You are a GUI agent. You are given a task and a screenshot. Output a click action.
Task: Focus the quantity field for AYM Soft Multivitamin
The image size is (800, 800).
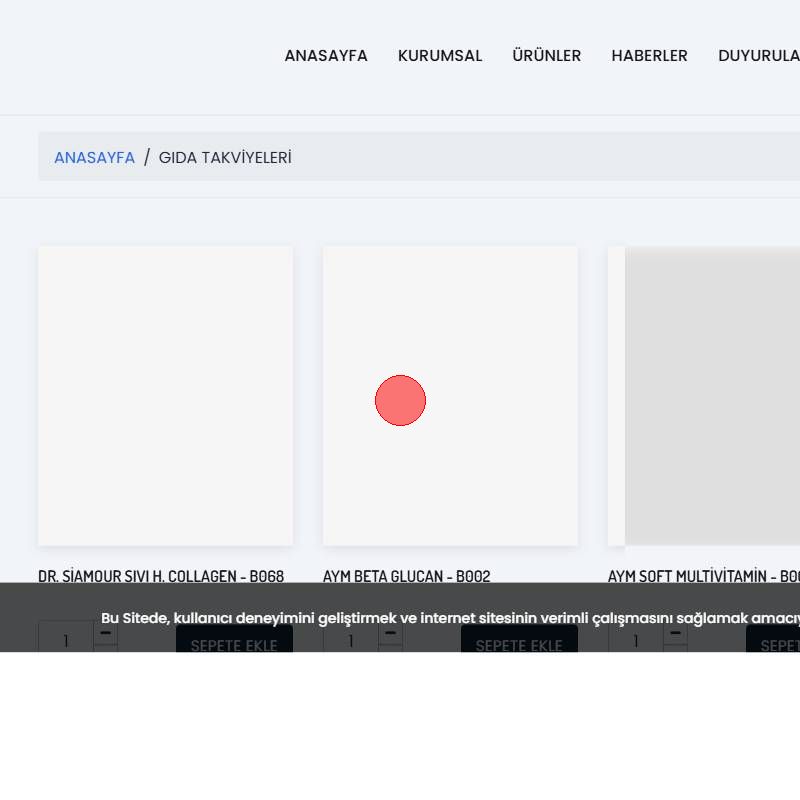click(x=636, y=640)
